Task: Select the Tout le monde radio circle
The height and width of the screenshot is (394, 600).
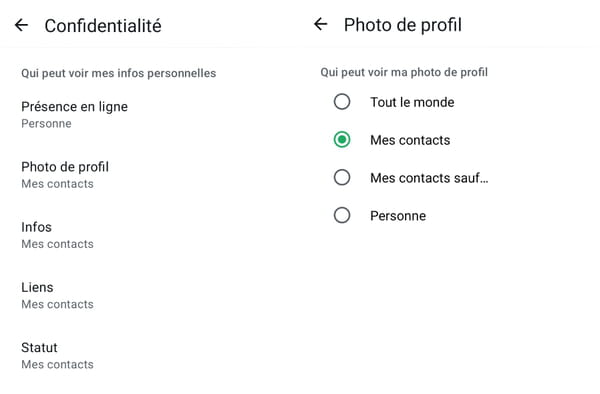Action: (342, 102)
